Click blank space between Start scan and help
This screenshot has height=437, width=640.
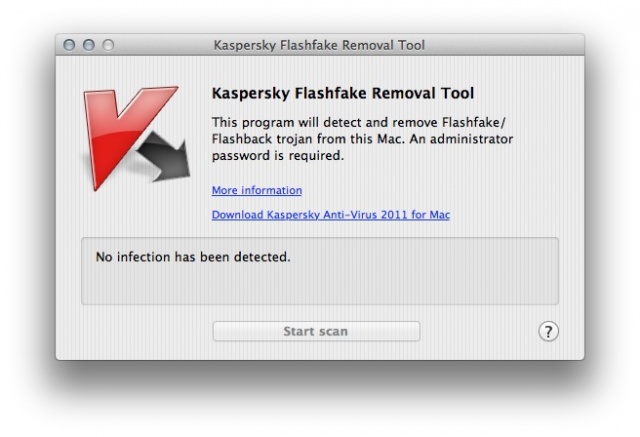coord(480,331)
